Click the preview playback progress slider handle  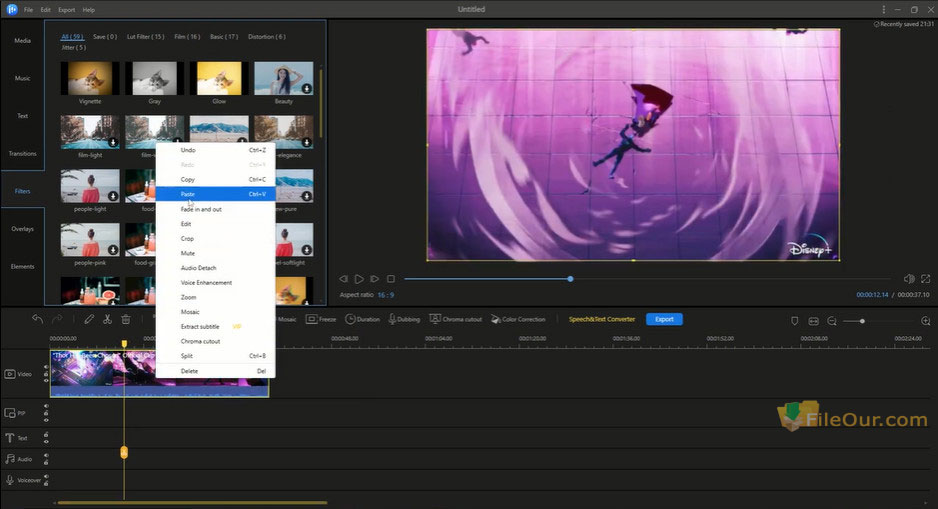pos(571,279)
